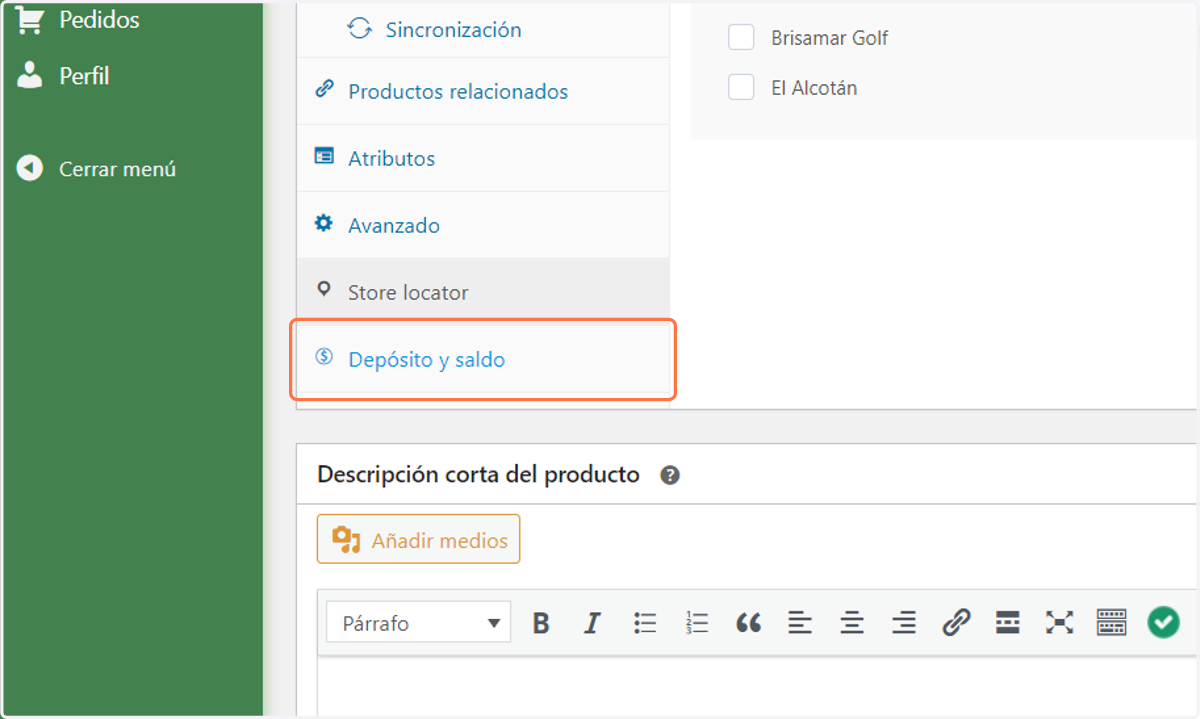
Task: Click the Perfil user icon
Action: [x=30, y=76]
